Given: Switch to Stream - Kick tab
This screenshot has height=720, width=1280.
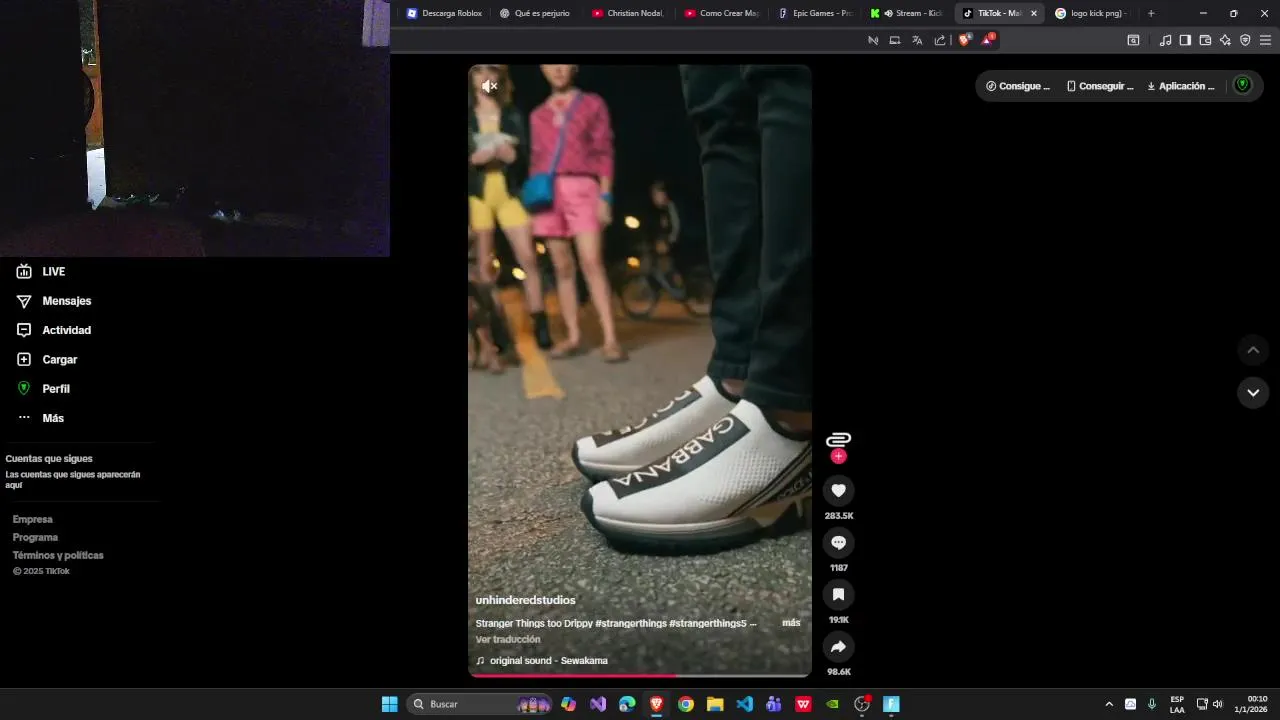Looking at the screenshot, I should pos(907,13).
